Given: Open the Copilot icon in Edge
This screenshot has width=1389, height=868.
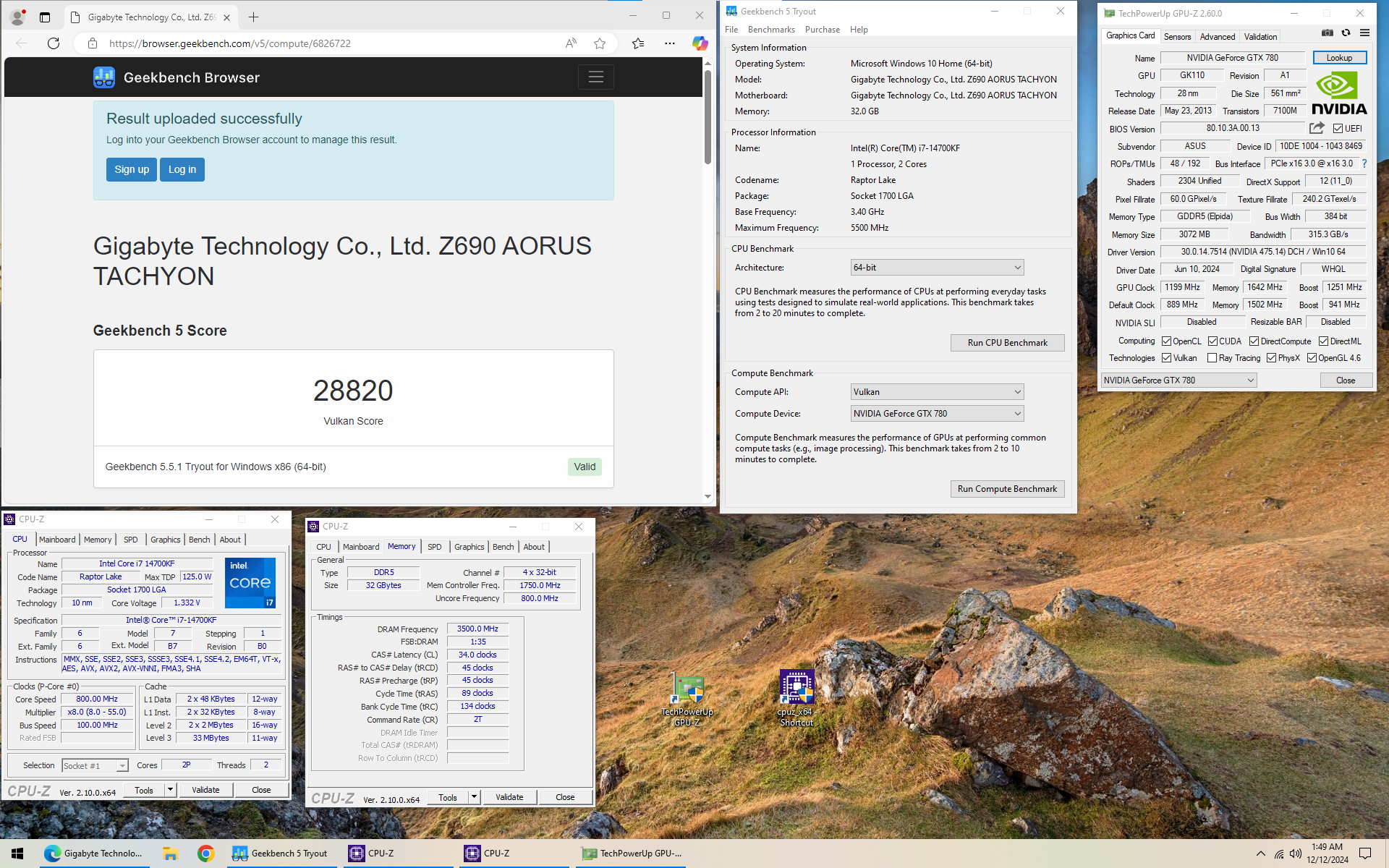Looking at the screenshot, I should pos(700,43).
